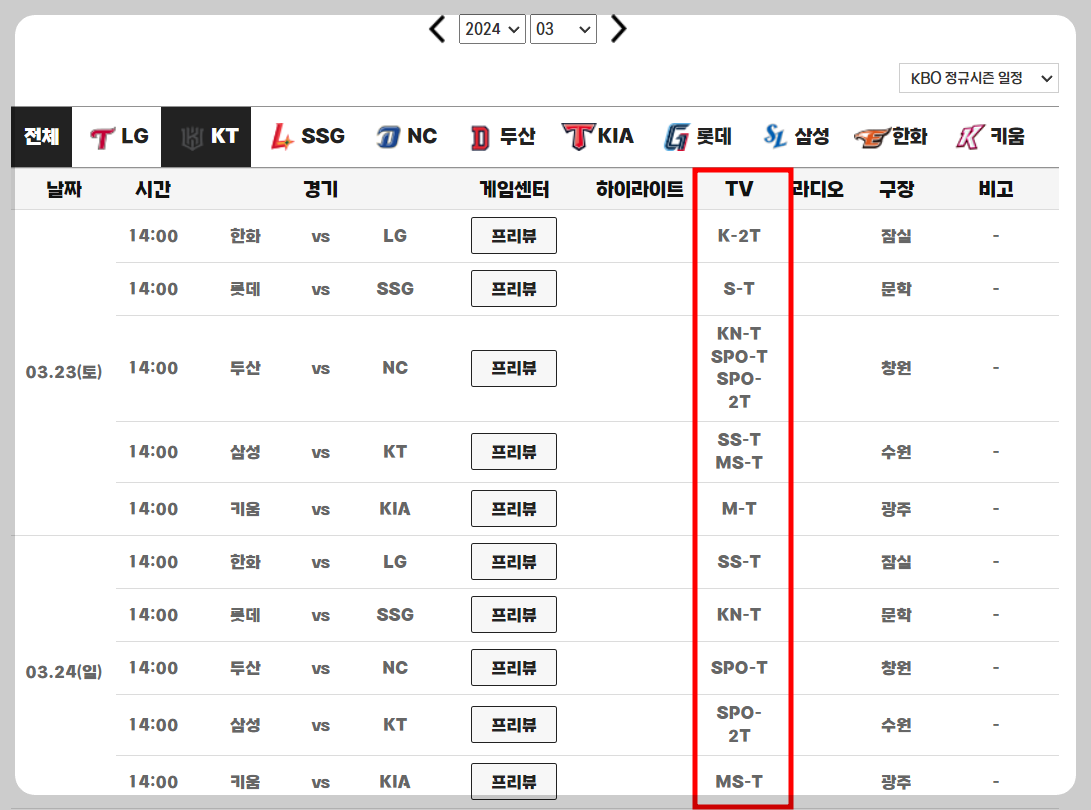
Task: Click S-T TV channel cell
Action: [x=739, y=289]
